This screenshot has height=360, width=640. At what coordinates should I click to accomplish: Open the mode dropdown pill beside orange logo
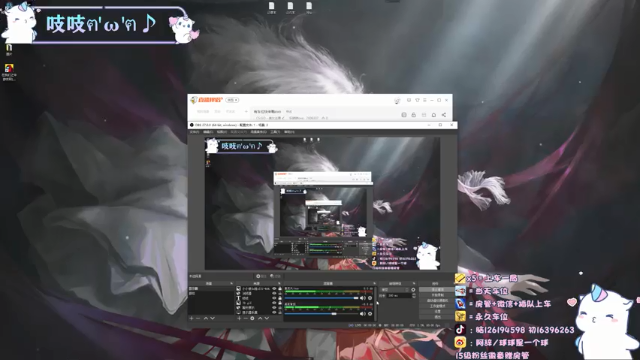tap(232, 100)
